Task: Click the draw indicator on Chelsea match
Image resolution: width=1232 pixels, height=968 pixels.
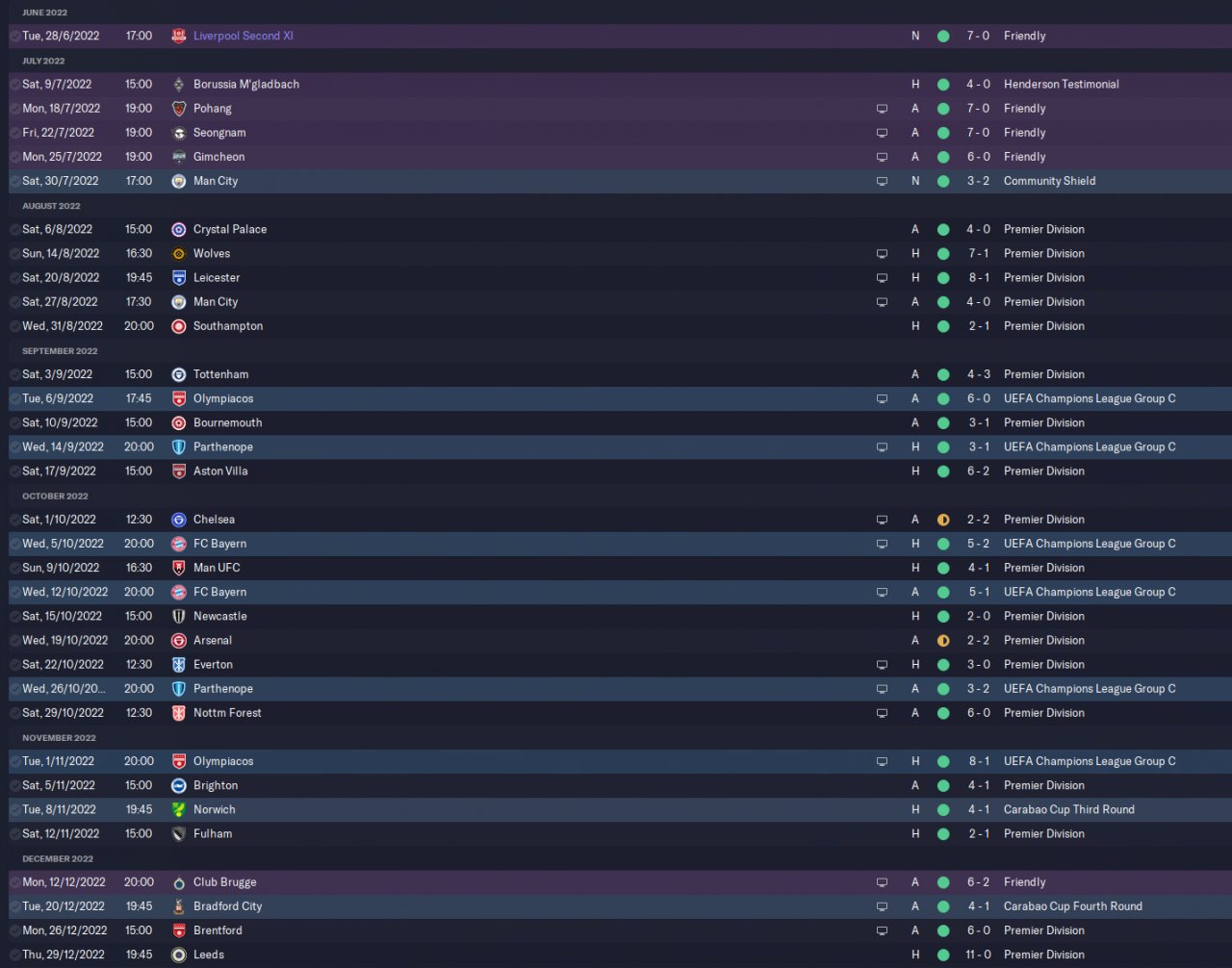Action: (943, 520)
